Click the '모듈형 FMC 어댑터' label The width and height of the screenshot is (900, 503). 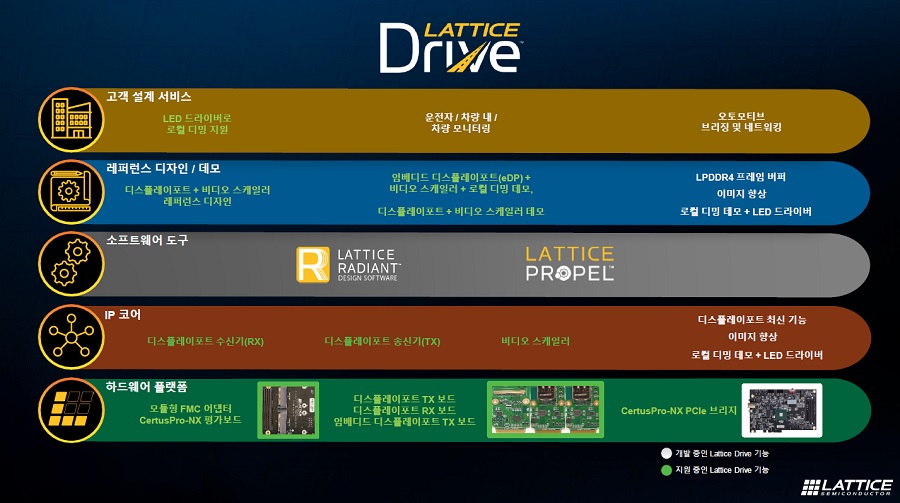[191, 408]
